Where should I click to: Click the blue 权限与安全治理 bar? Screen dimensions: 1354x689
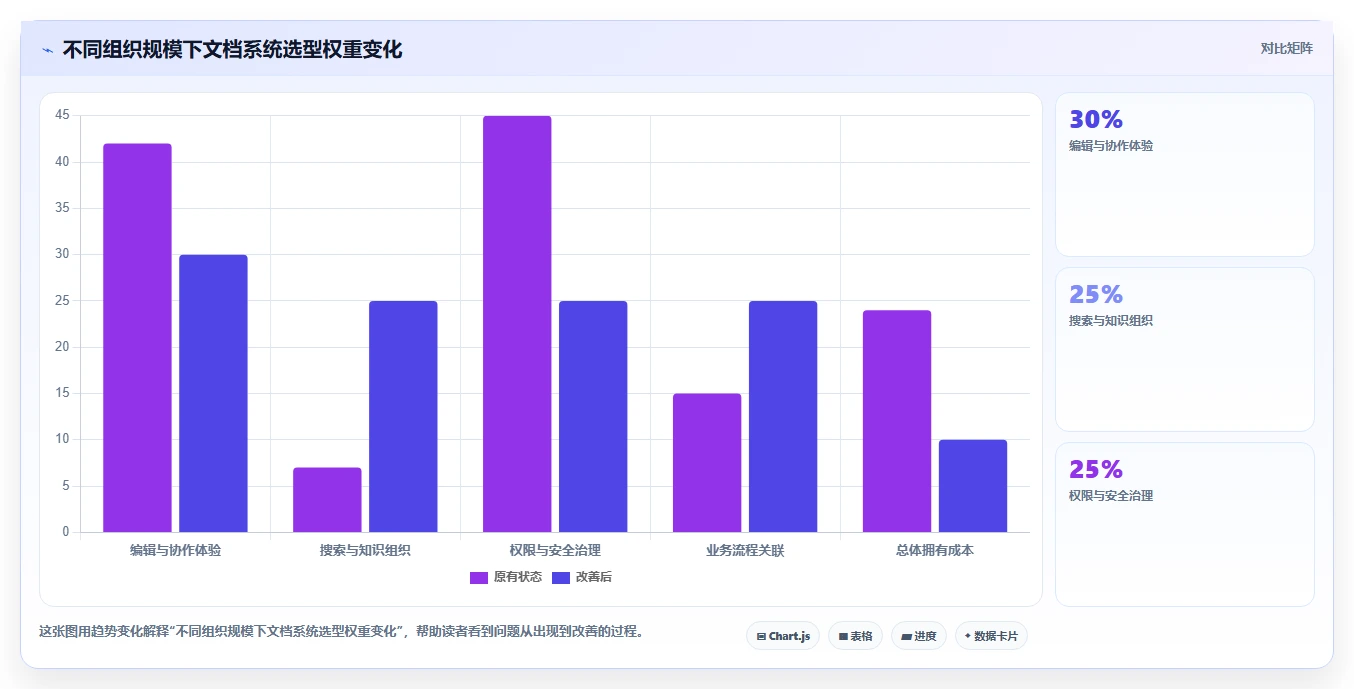593,416
